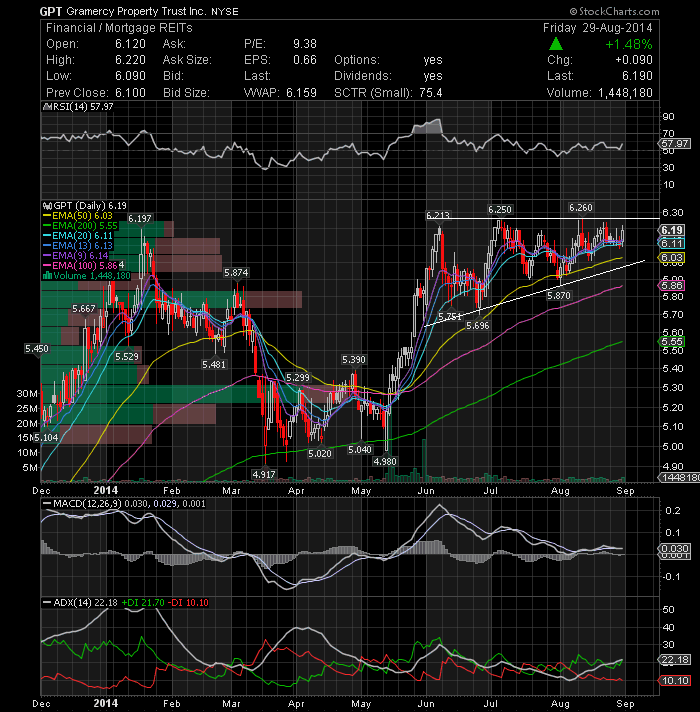Click the 5.299 price label

click(x=298, y=378)
